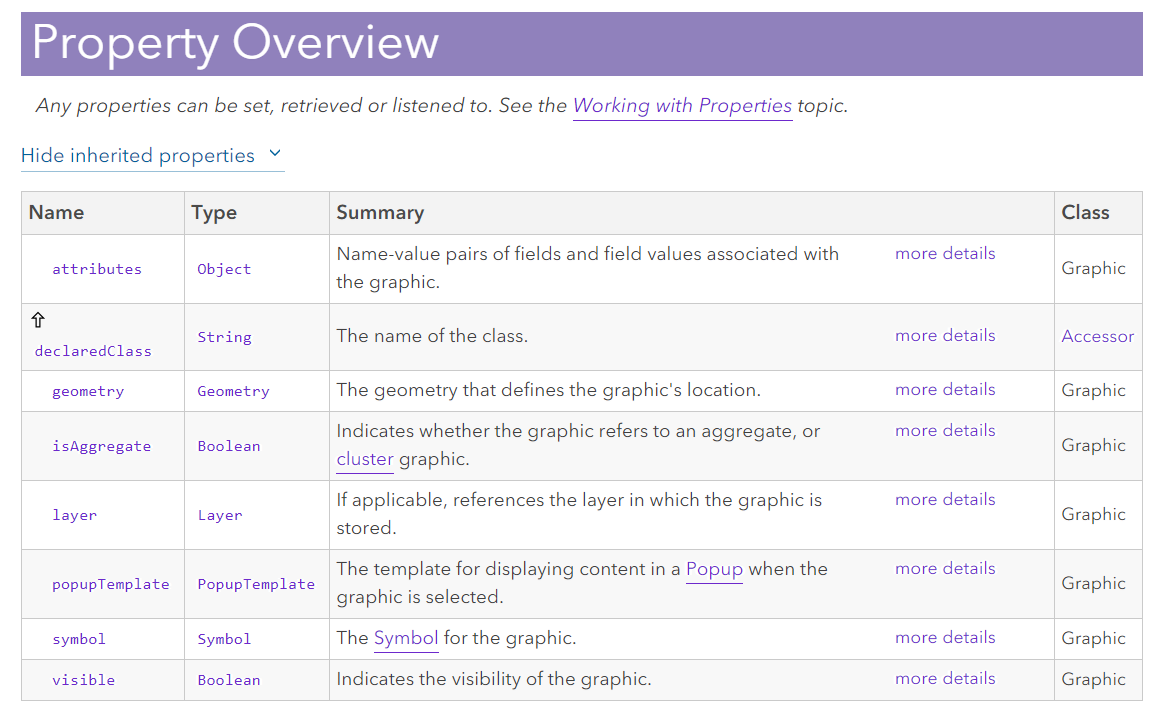This screenshot has width=1159, height=719.
Task: Click "Indicates the visibility of the graphic." text
Action: coord(494,679)
